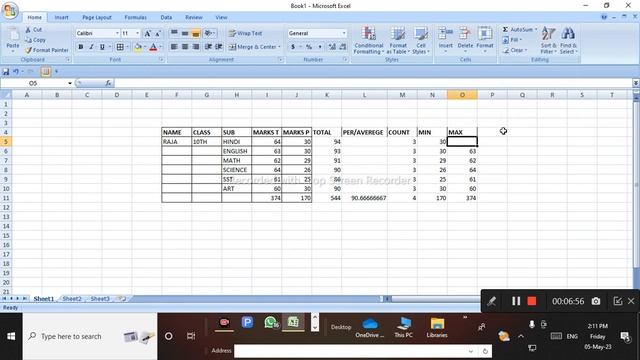Toggle highlighted Bottom Align button

196,33
